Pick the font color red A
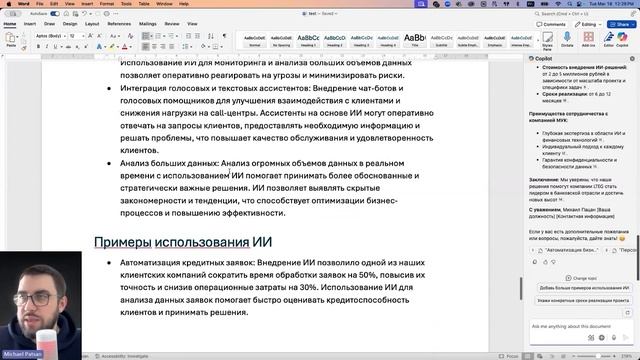This screenshot has width=640, height=360. pos(125,47)
